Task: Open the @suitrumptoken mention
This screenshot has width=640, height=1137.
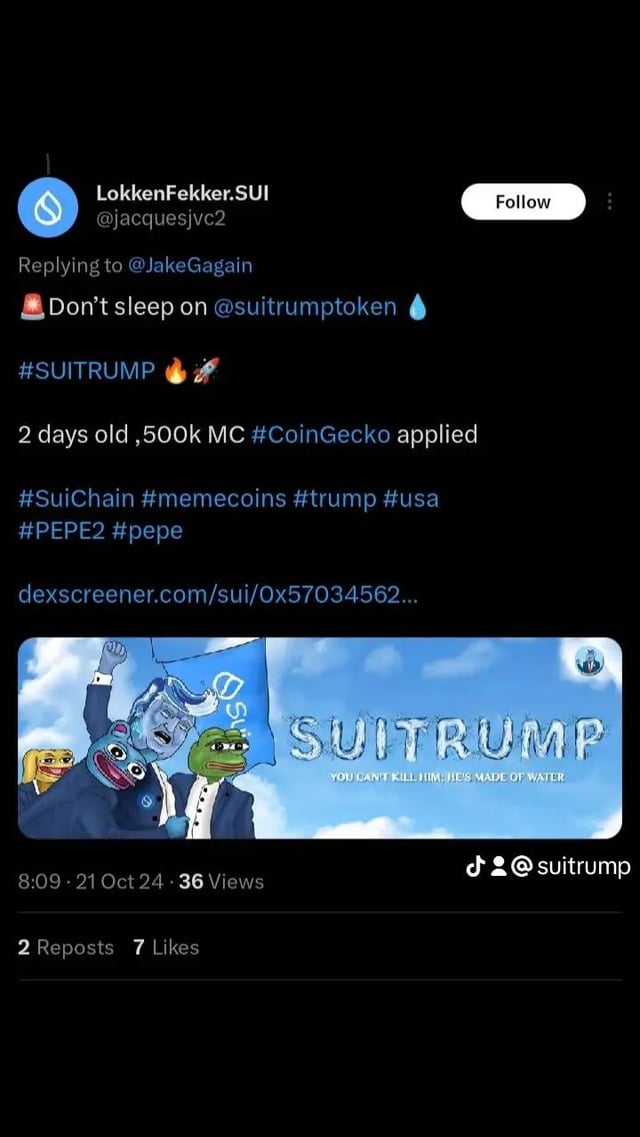Action: pos(305,307)
